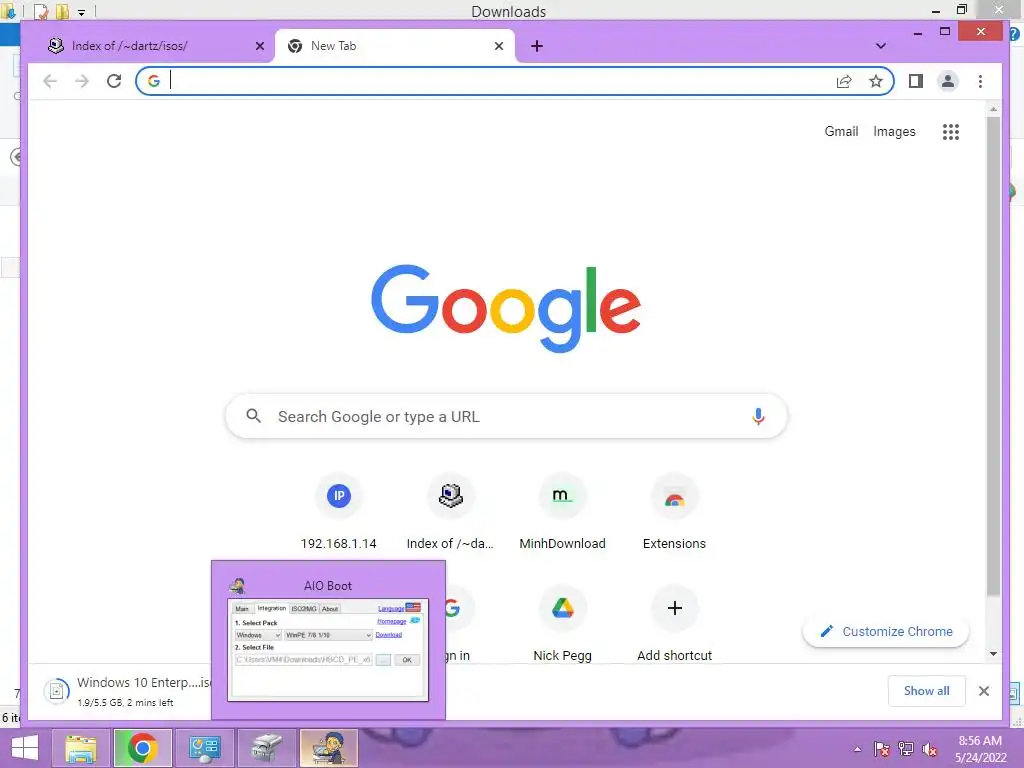This screenshot has height=768, width=1024.
Task: Start voice search with the microphone
Action: pos(758,417)
